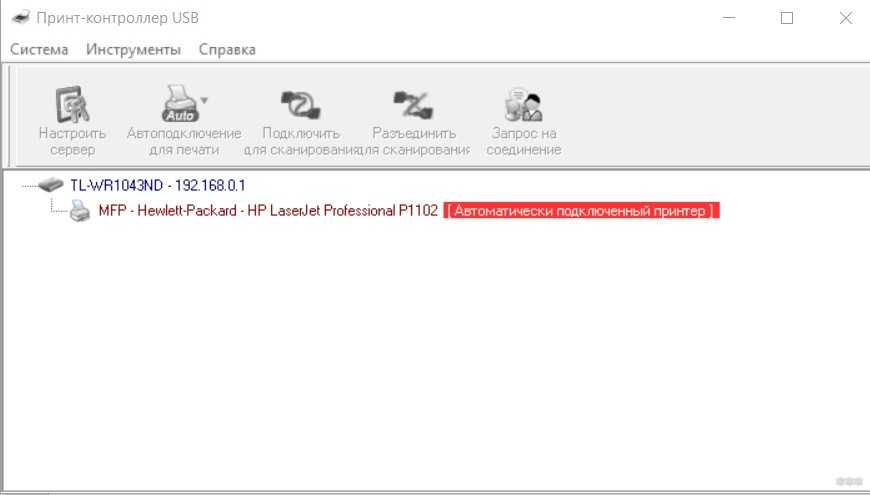
Task: Open the Система menu
Action: pyautogui.click(x=39, y=49)
